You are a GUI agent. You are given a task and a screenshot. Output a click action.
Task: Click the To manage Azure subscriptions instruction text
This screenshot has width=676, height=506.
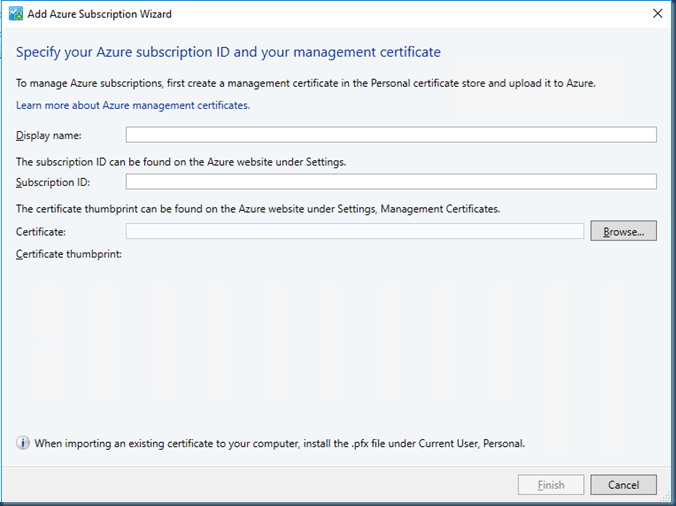pos(306,83)
